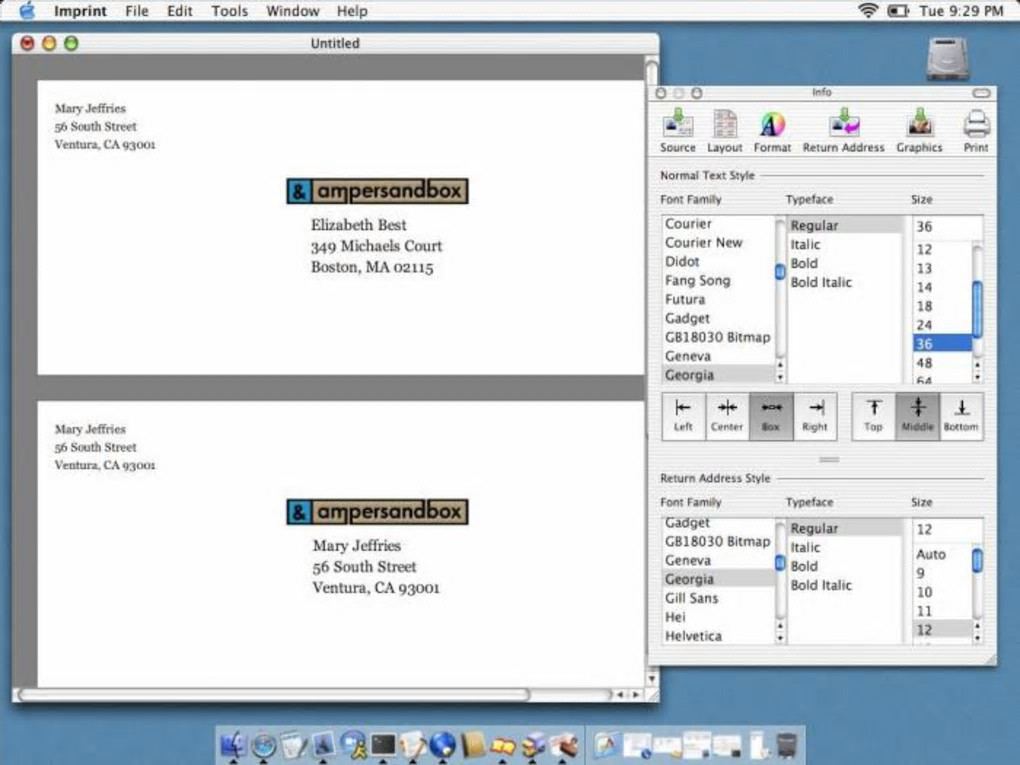Open Terminal from the Dock
The width and height of the screenshot is (1020, 765).
tap(383, 744)
